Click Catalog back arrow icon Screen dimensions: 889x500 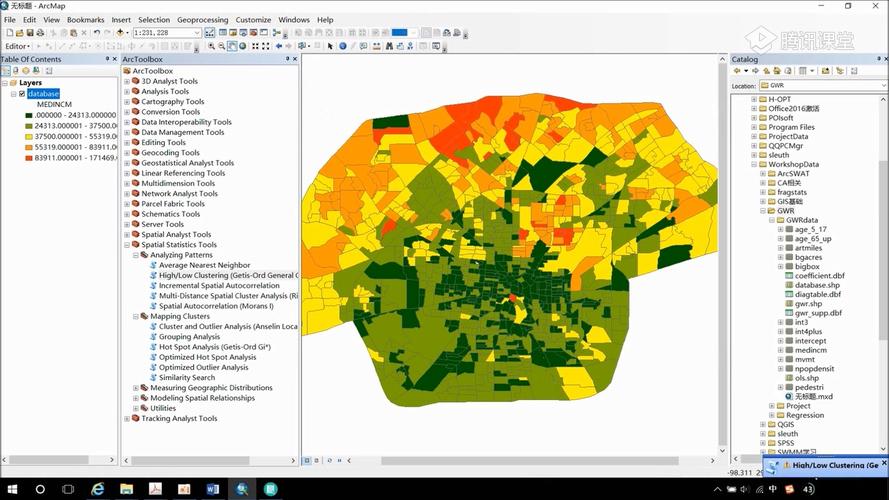point(737,71)
